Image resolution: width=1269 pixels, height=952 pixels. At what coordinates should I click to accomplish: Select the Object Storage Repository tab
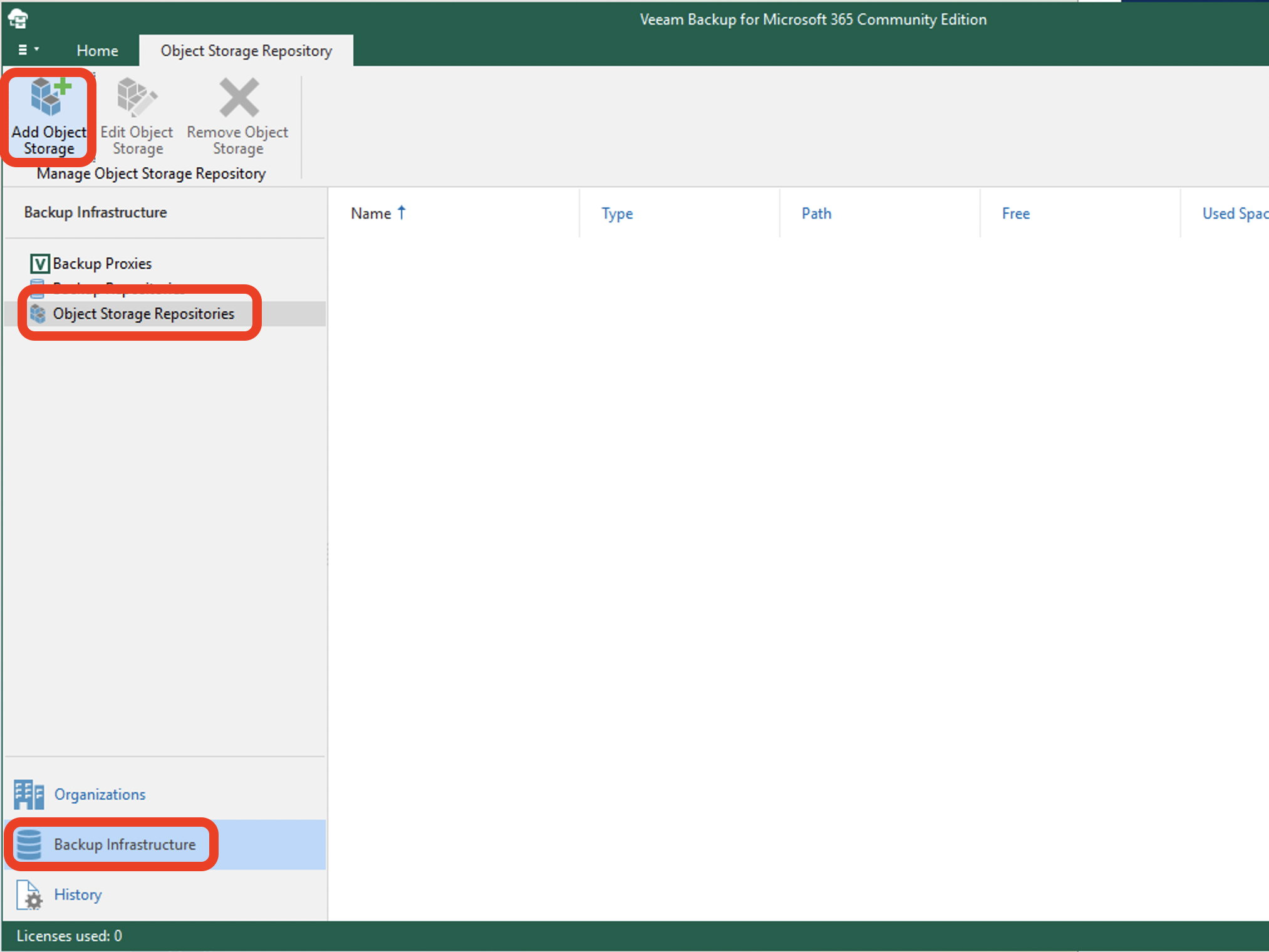pyautogui.click(x=246, y=50)
